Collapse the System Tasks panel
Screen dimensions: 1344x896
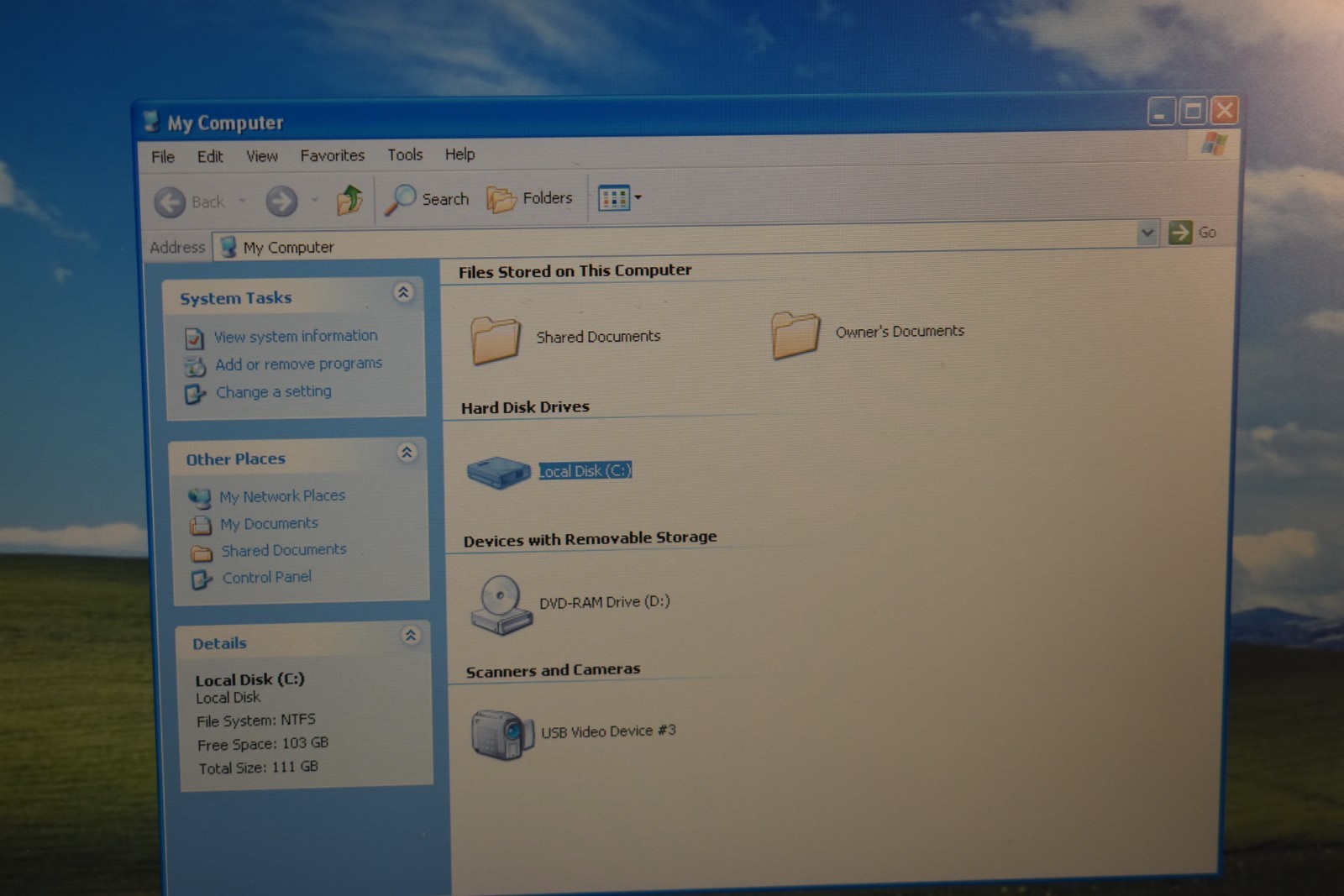[403, 292]
